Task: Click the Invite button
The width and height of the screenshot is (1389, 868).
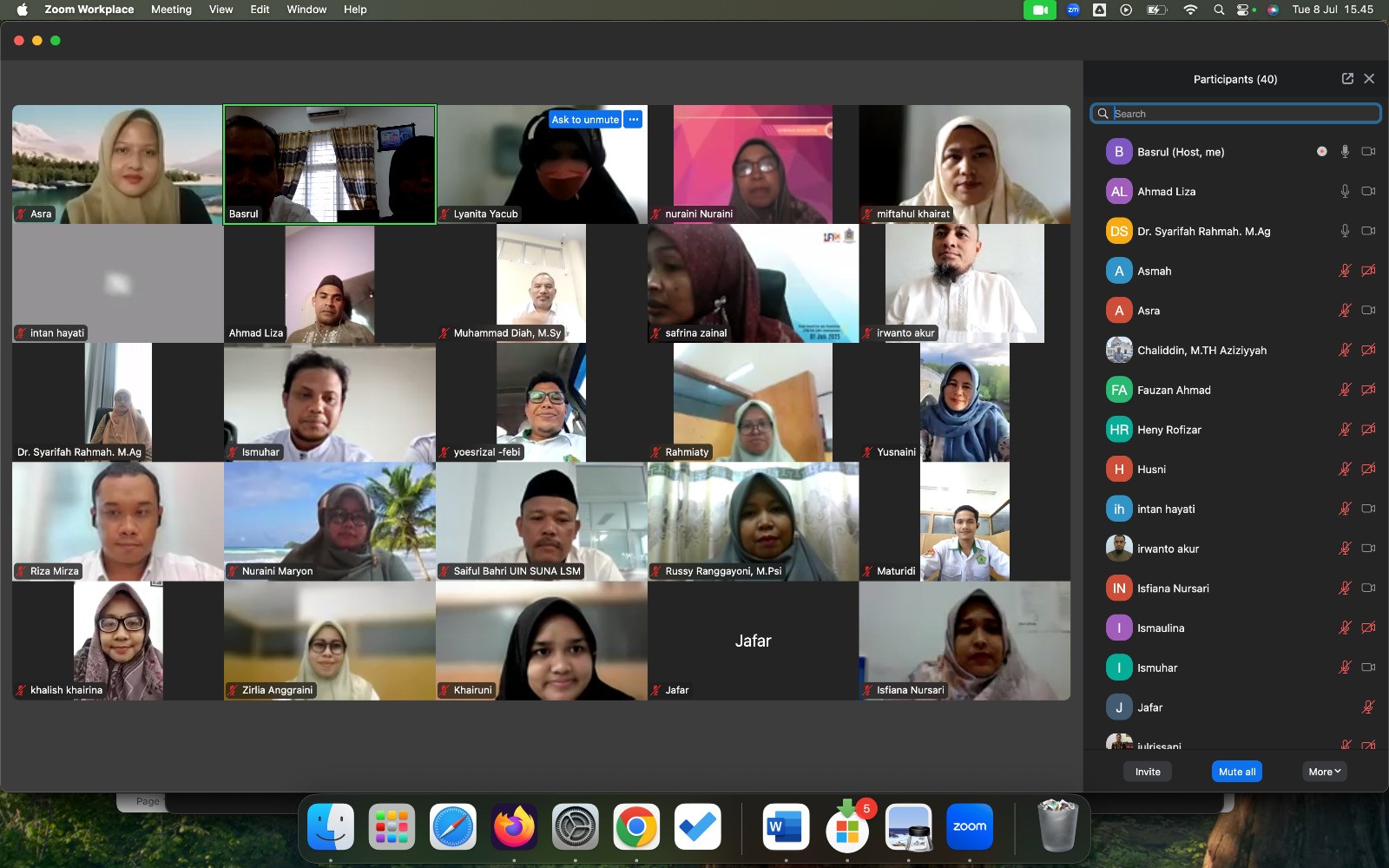Action: click(x=1147, y=772)
